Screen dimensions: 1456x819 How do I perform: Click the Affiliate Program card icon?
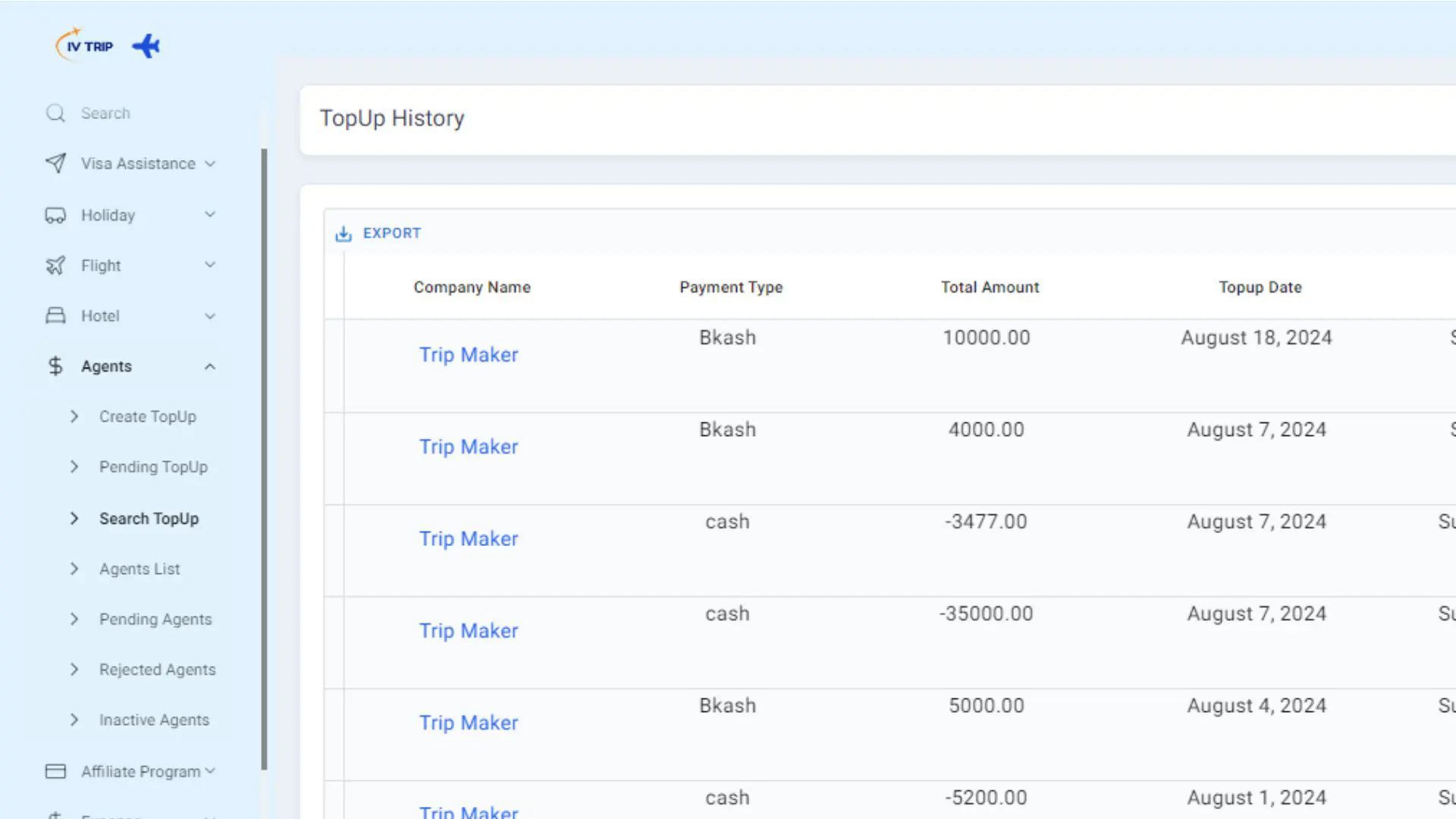click(x=55, y=771)
